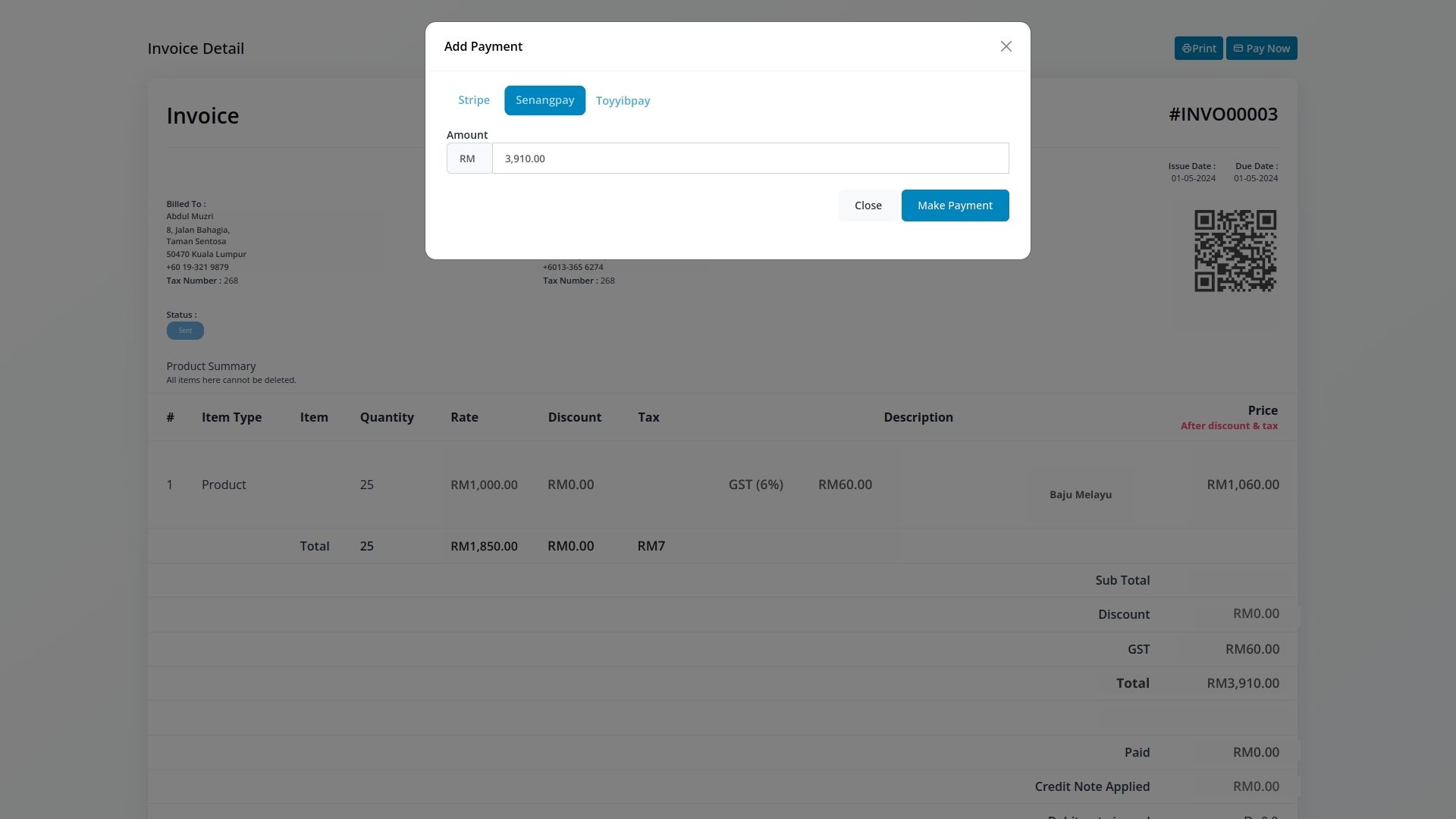Click the Product item type cell

point(224,485)
